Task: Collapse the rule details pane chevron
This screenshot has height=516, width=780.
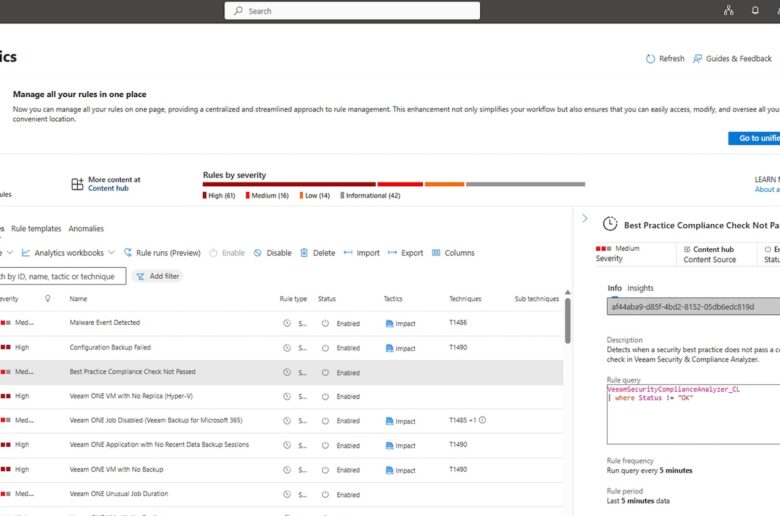Action: pos(585,218)
